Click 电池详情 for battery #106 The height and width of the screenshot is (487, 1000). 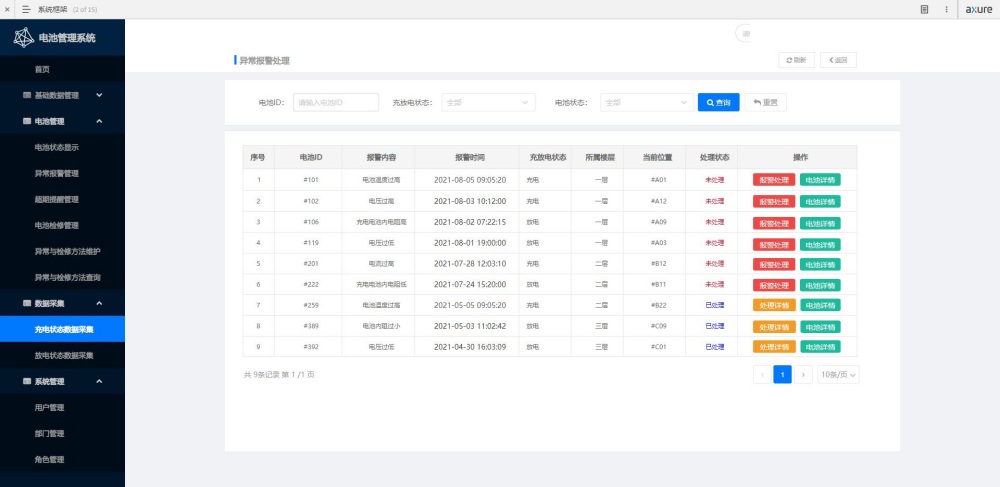click(x=820, y=222)
